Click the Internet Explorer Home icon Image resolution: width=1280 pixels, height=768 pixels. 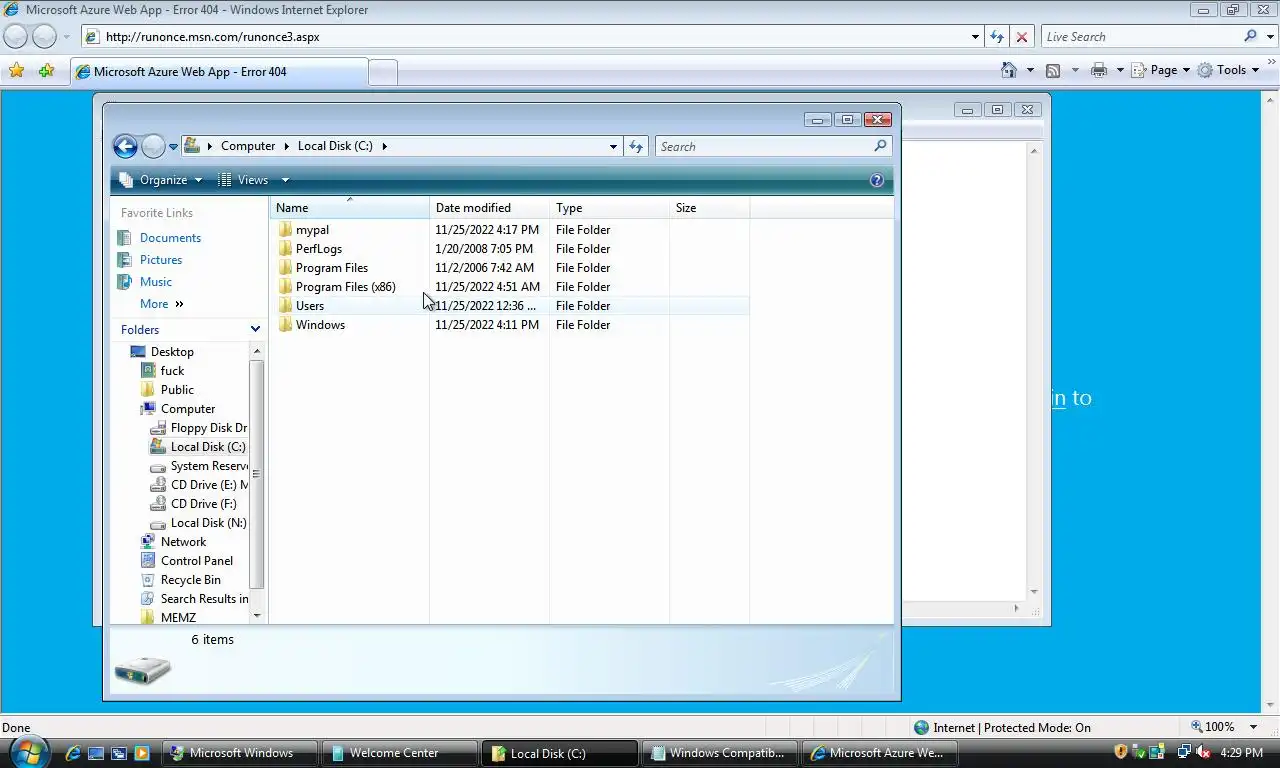[x=1009, y=70]
